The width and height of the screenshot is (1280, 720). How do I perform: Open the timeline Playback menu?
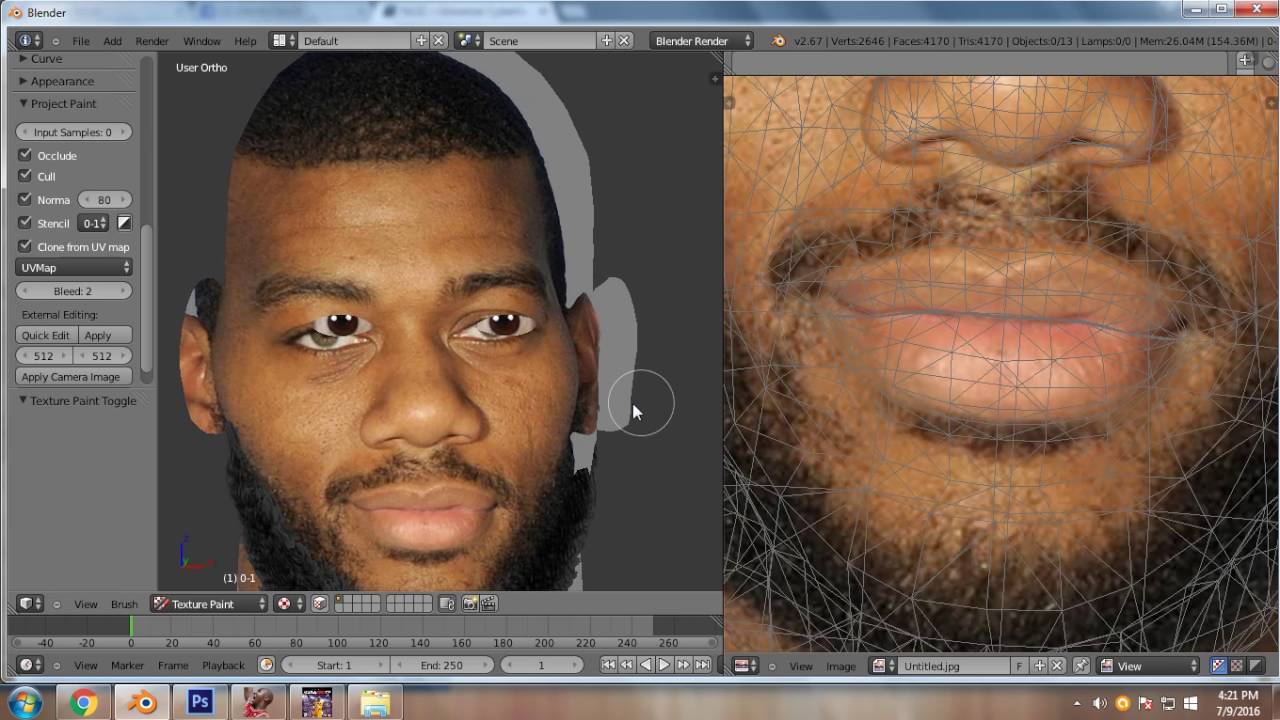223,665
